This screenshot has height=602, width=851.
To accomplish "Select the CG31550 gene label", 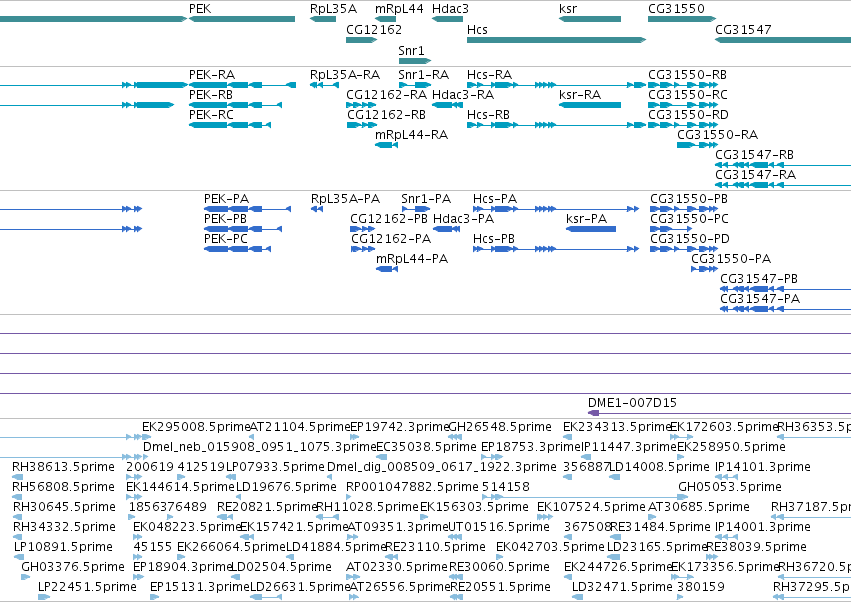I will point(676,9).
